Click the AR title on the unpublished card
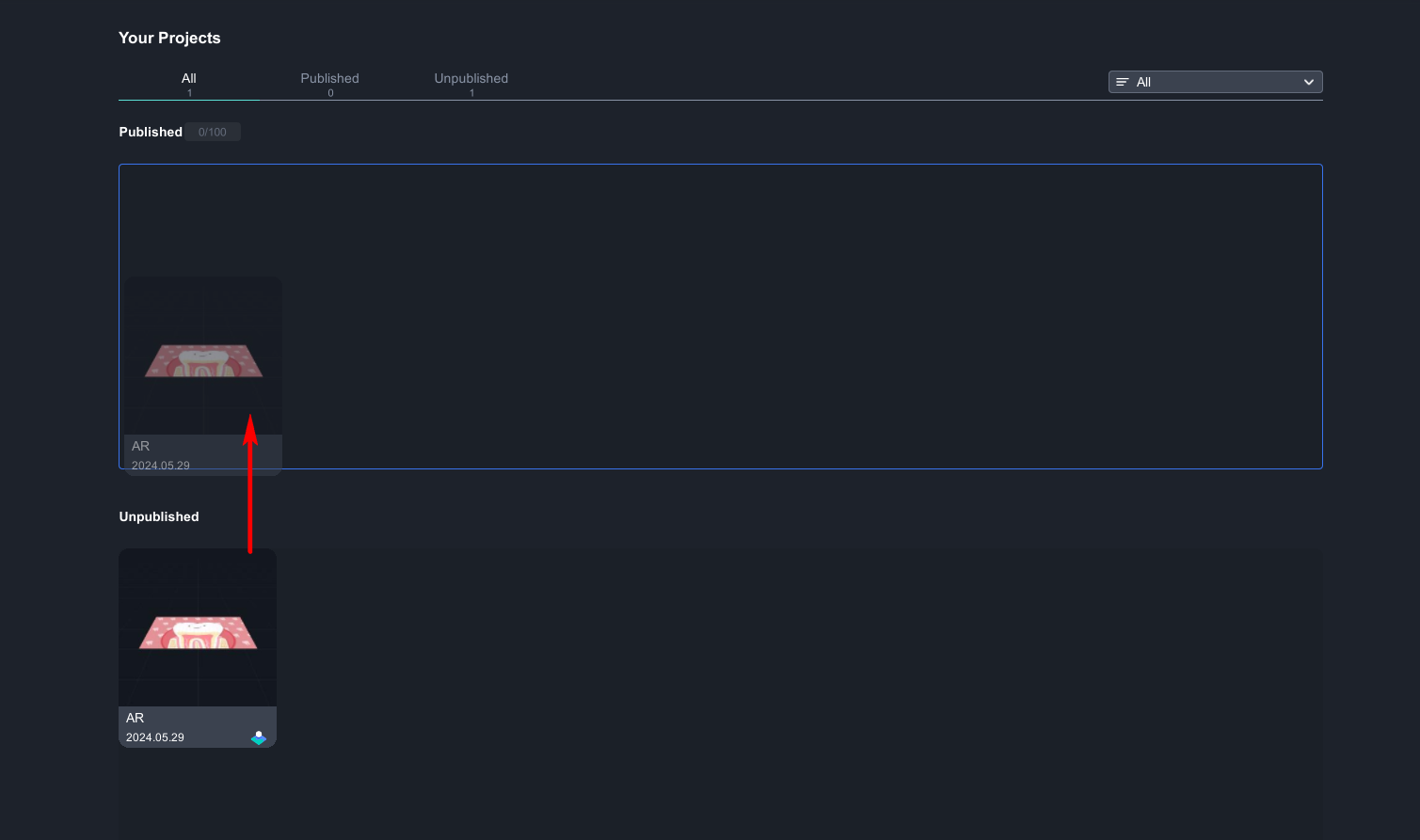The width and height of the screenshot is (1420, 840). coord(136,718)
